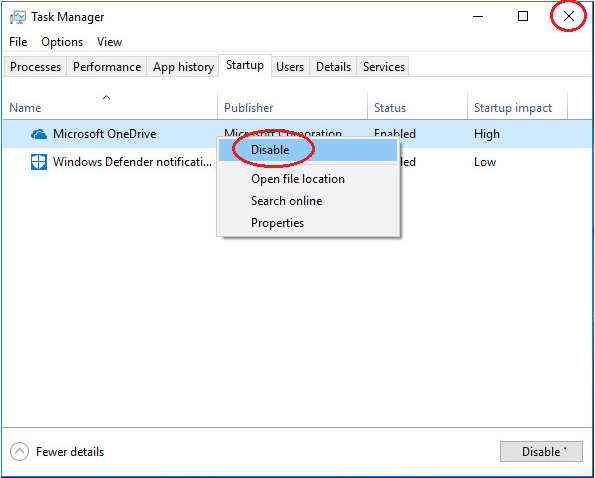The image size is (595, 478).
Task: Click the Task Manager title bar icon
Action: (17, 17)
